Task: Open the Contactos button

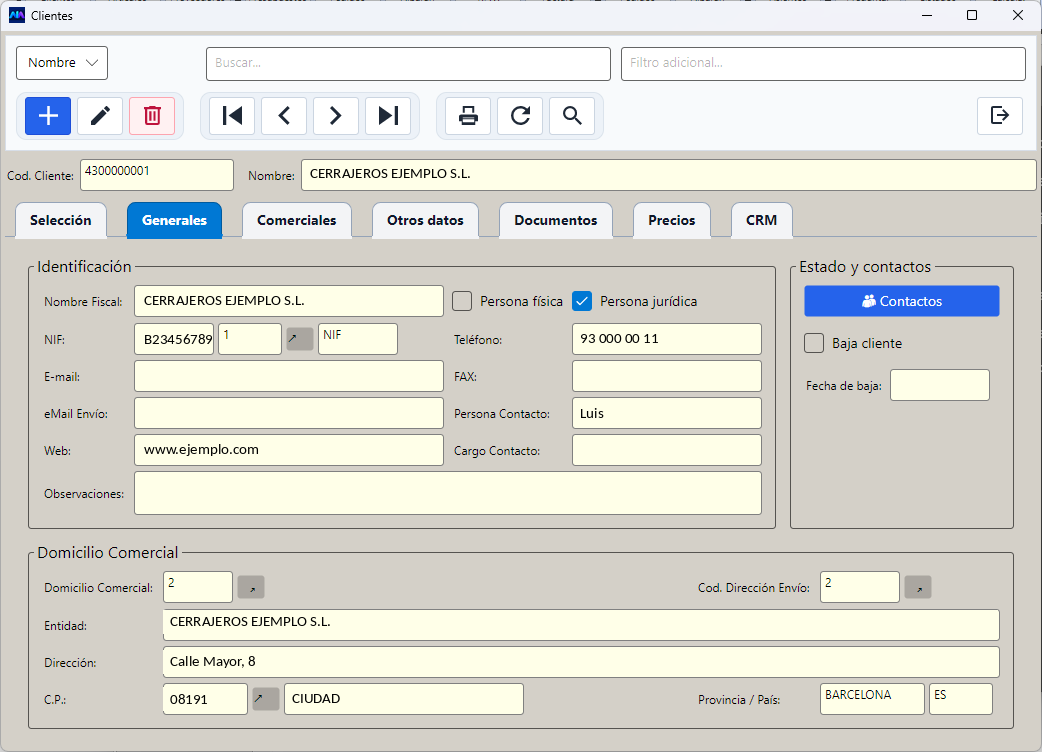Action: click(902, 301)
